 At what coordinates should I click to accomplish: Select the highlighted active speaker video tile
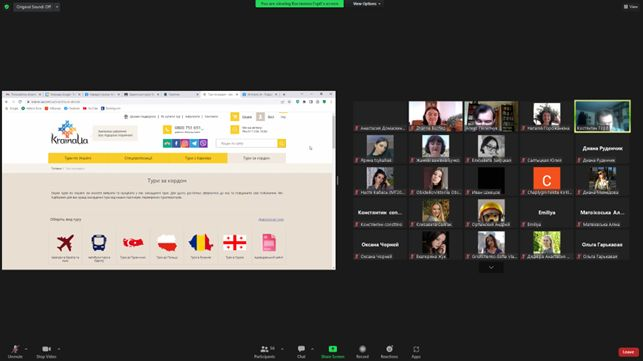click(x=602, y=116)
